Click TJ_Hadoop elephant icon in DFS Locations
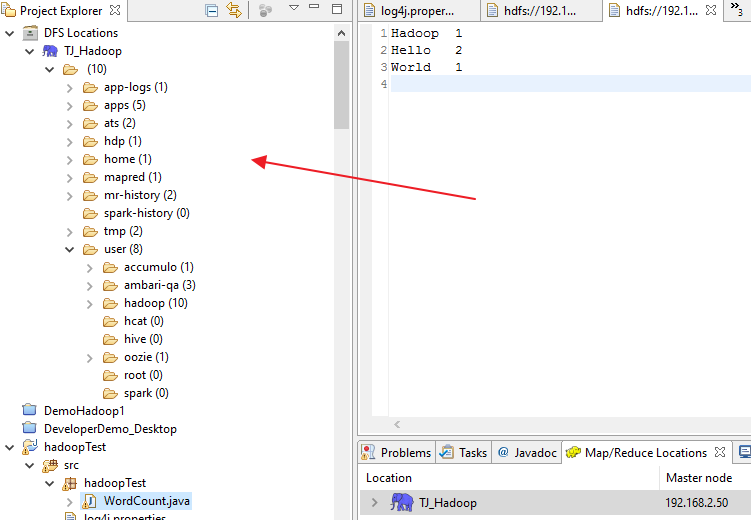 pos(50,51)
